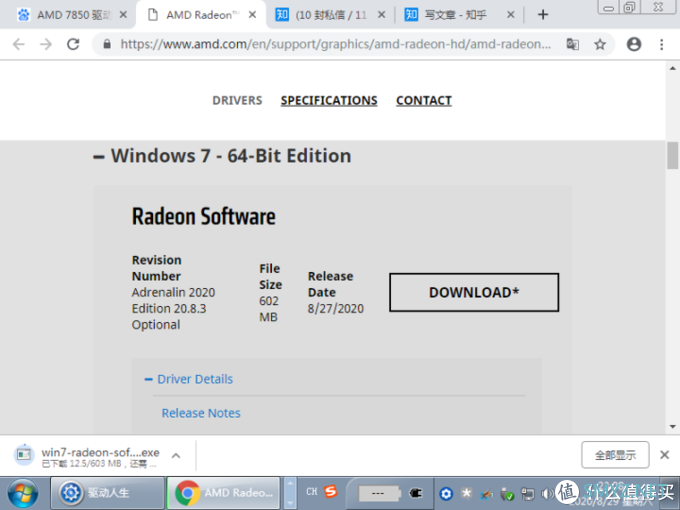
Task: Expand the download item options arrow
Action: click(x=176, y=455)
